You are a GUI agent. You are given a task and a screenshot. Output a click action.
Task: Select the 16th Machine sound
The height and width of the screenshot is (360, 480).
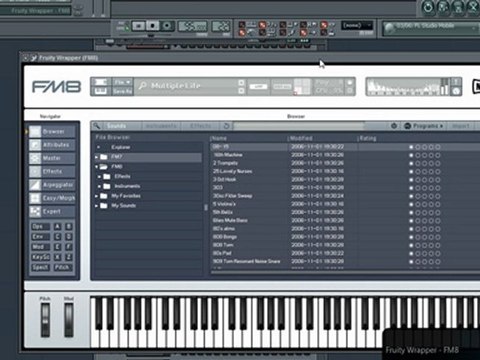pyautogui.click(x=228, y=155)
